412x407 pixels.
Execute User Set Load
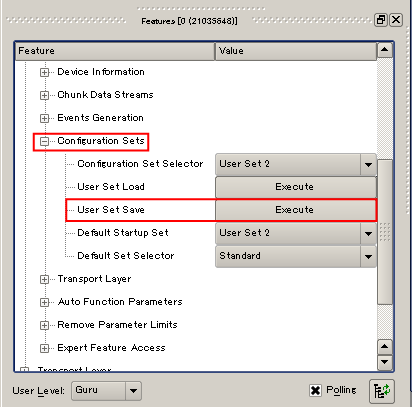click(x=296, y=187)
